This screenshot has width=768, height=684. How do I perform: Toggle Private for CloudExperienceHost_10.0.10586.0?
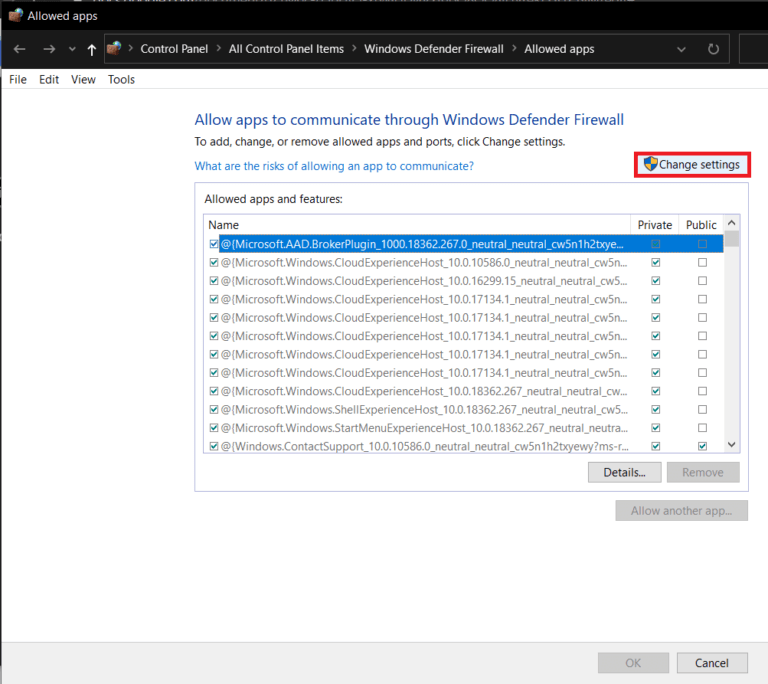656,263
